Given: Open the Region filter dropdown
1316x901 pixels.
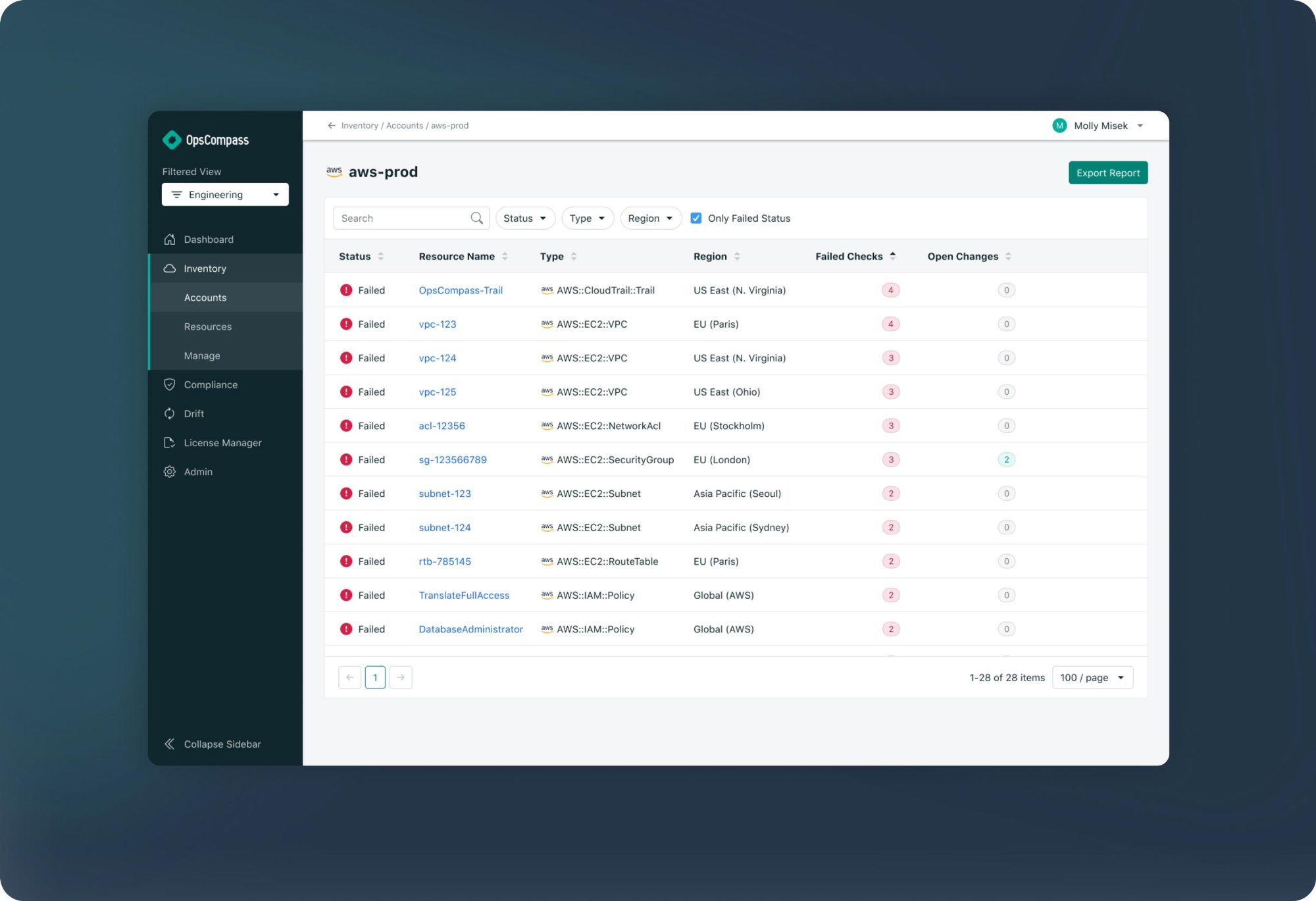Looking at the screenshot, I should click(x=651, y=218).
